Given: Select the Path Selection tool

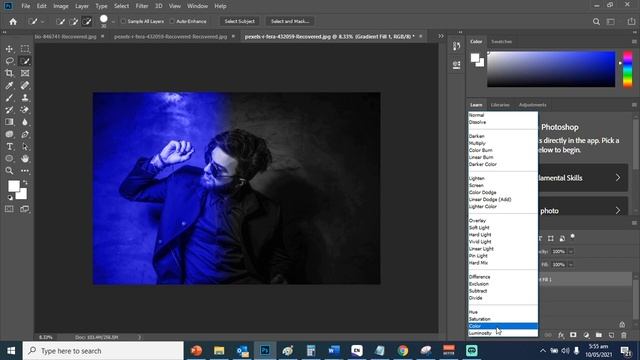Looking at the screenshot, I should [25, 147].
